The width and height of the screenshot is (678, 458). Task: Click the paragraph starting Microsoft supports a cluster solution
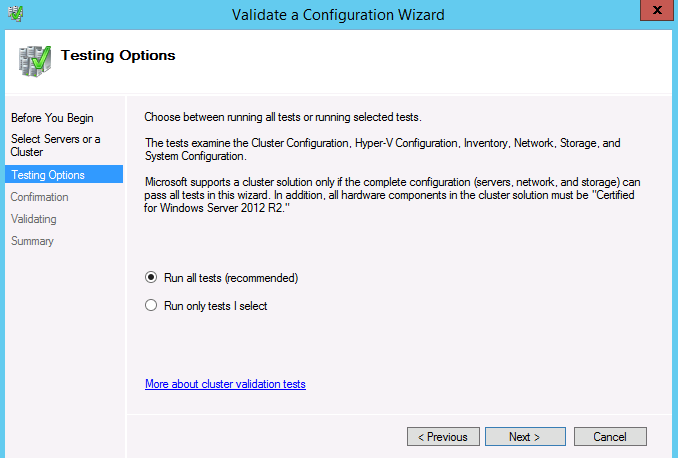(x=392, y=195)
